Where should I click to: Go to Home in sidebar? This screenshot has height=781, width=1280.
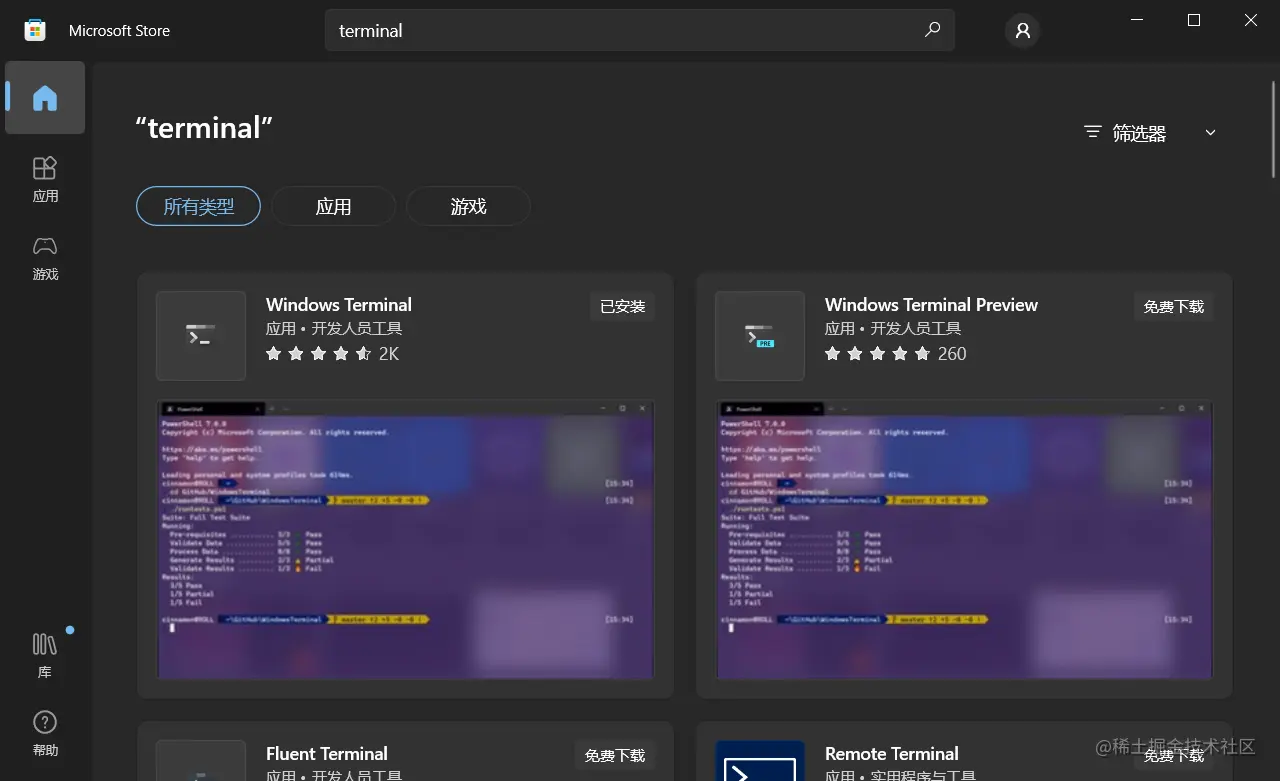[45, 98]
